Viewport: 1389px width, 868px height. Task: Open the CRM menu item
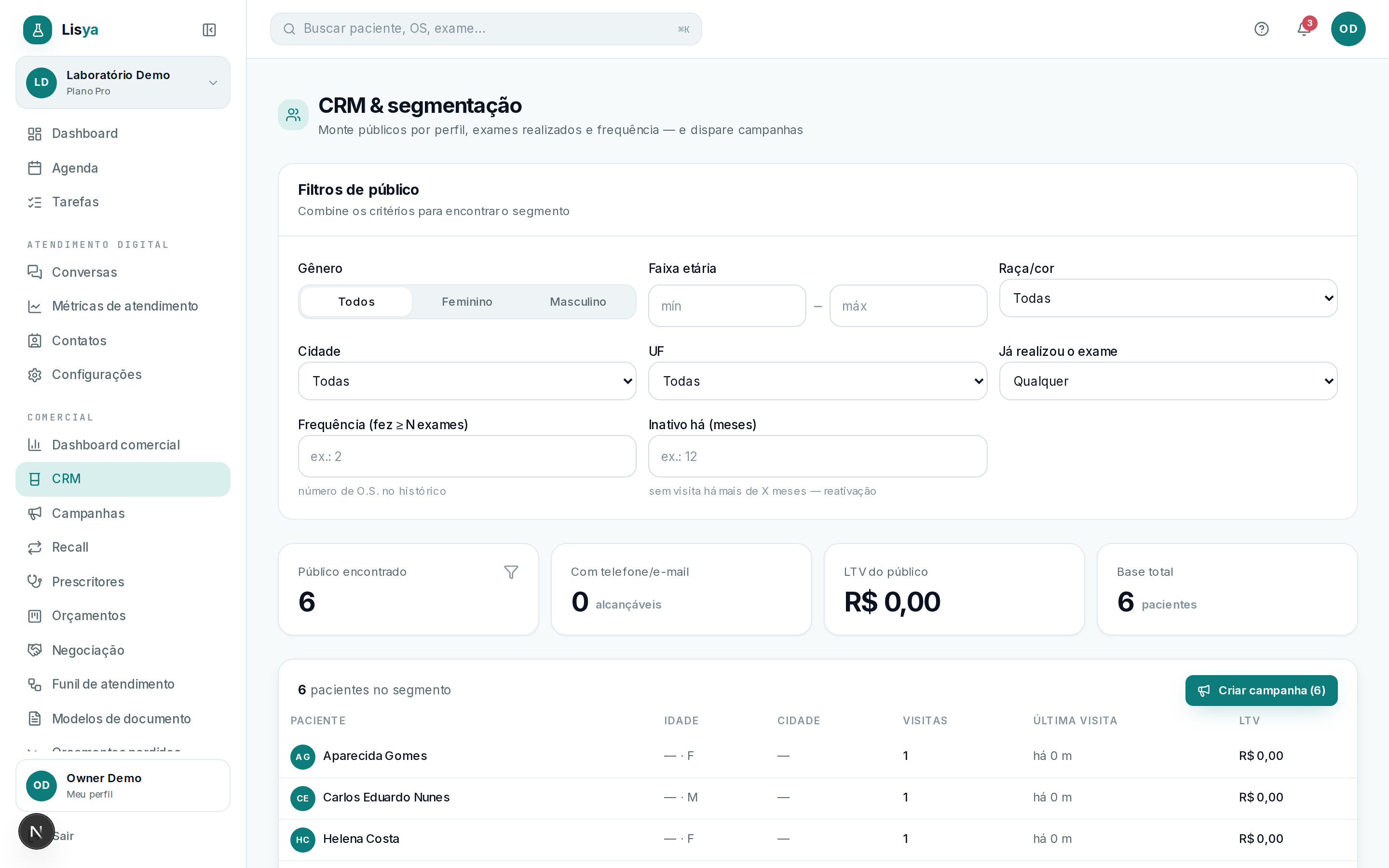[x=123, y=479]
